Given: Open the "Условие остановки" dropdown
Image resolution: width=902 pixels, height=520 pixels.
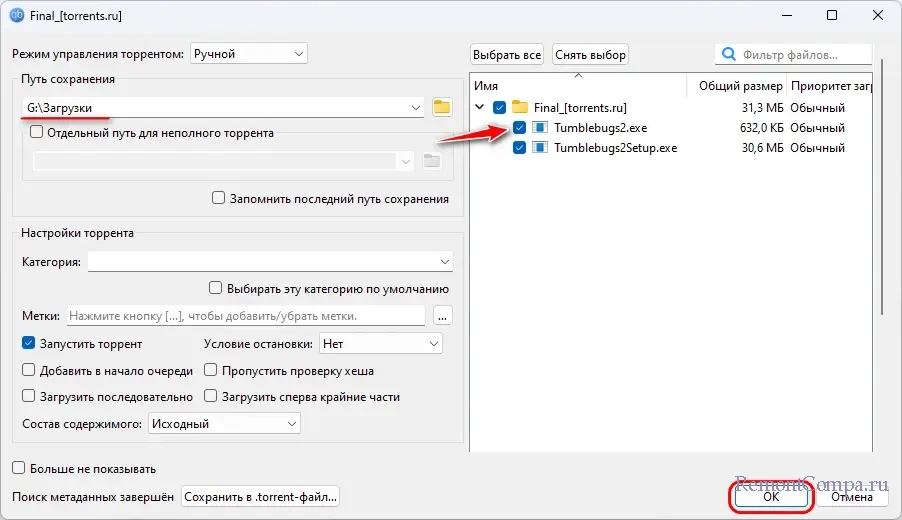Looking at the screenshot, I should click(380, 343).
